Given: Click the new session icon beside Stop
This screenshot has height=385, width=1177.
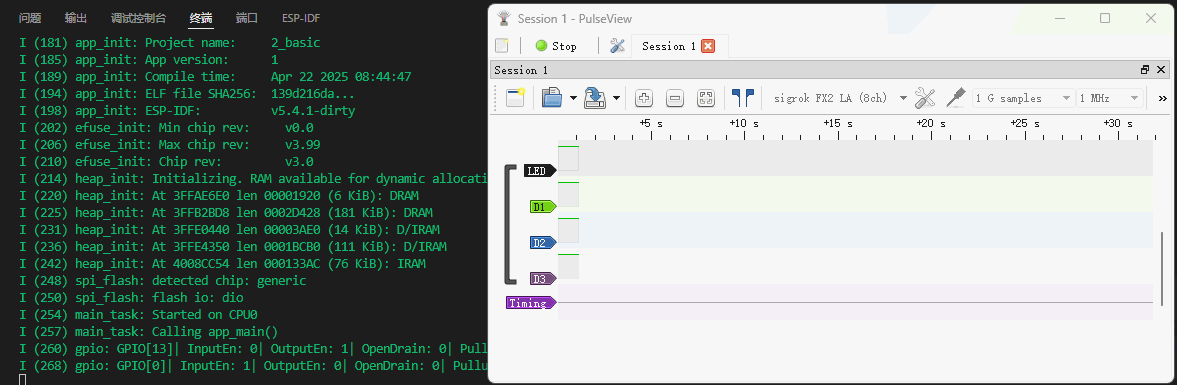Looking at the screenshot, I should pos(501,46).
